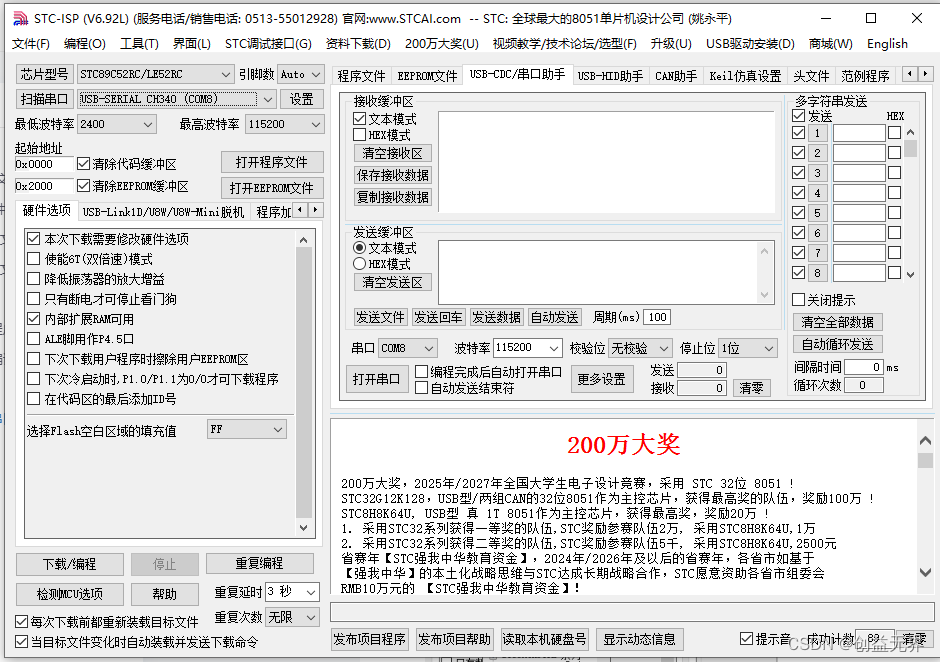Check HEX模式 in receive buffer
Image resolution: width=940 pixels, height=662 pixels.
pyautogui.click(x=360, y=135)
